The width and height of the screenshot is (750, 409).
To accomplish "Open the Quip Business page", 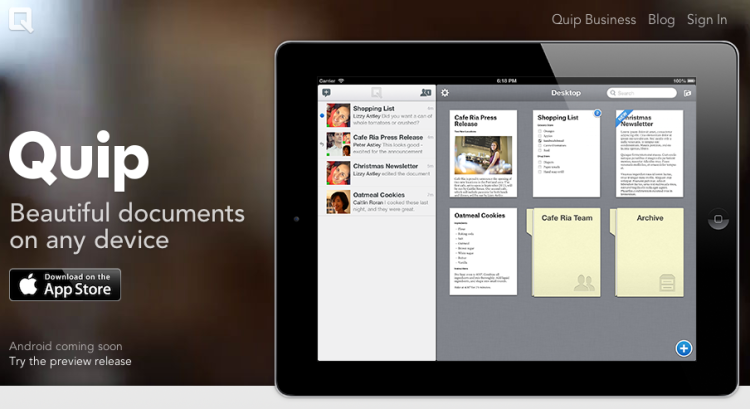I will pos(594,20).
